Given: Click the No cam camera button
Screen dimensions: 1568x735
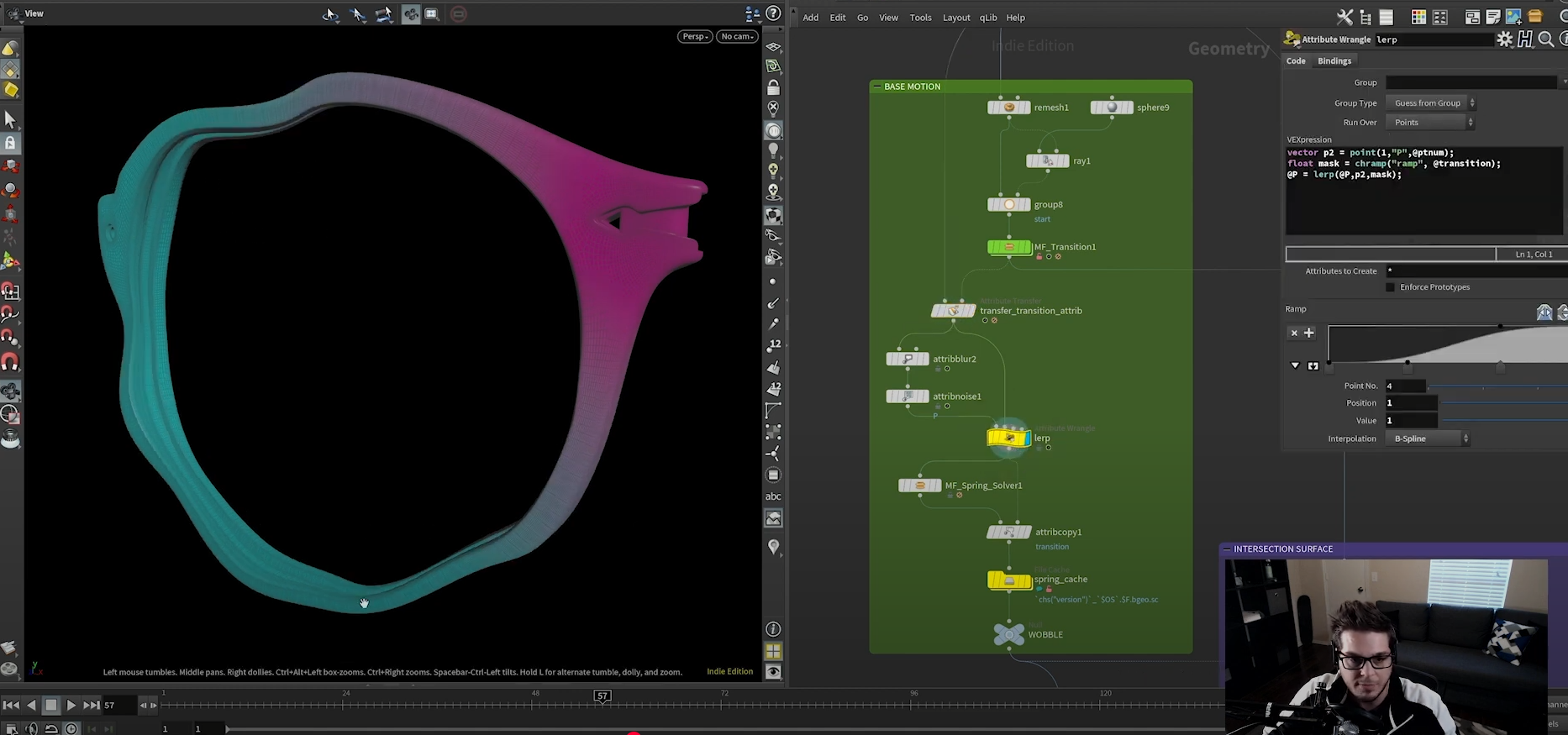Looking at the screenshot, I should pos(738,36).
